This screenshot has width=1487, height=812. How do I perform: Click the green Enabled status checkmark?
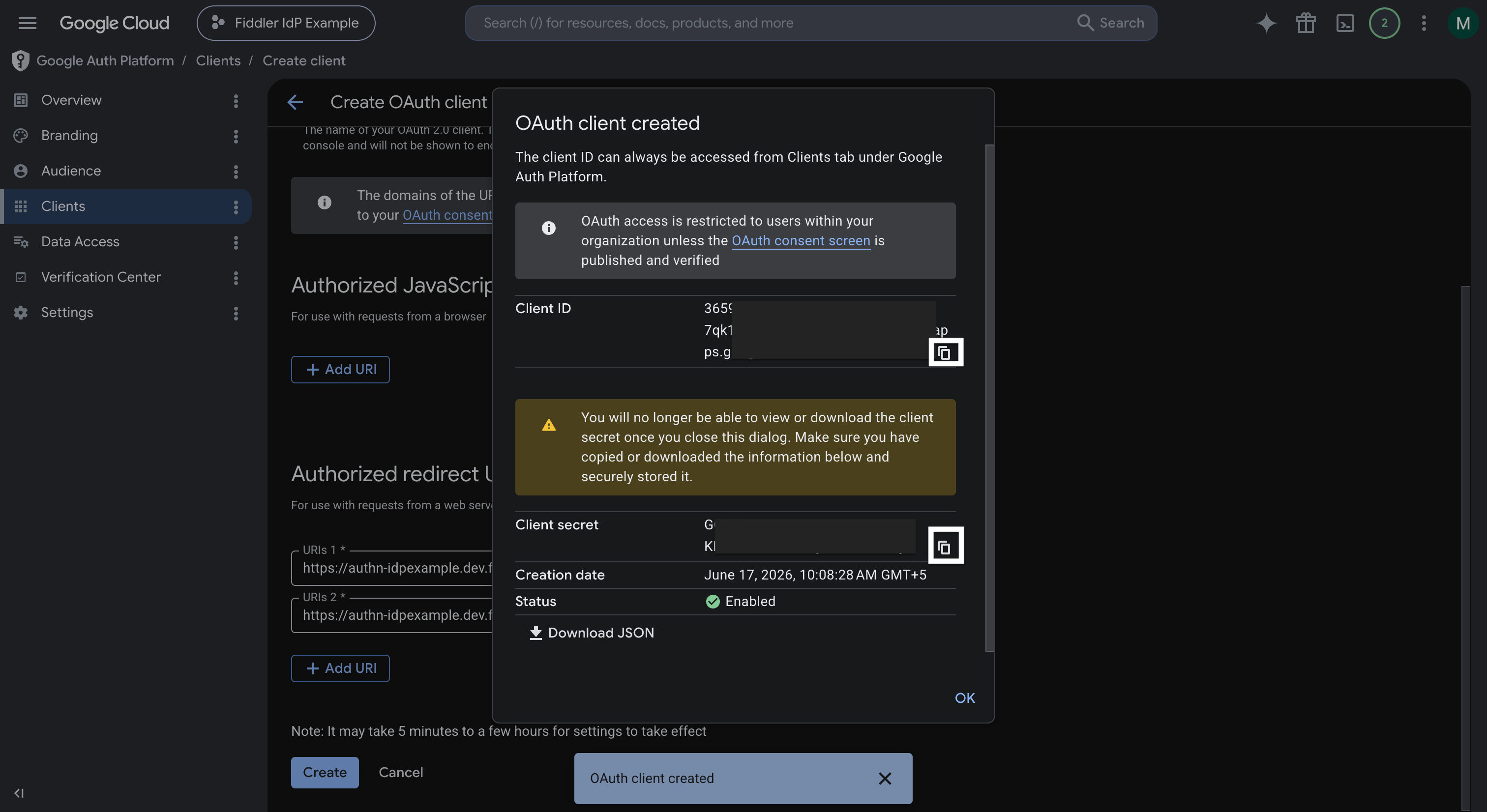(713, 601)
